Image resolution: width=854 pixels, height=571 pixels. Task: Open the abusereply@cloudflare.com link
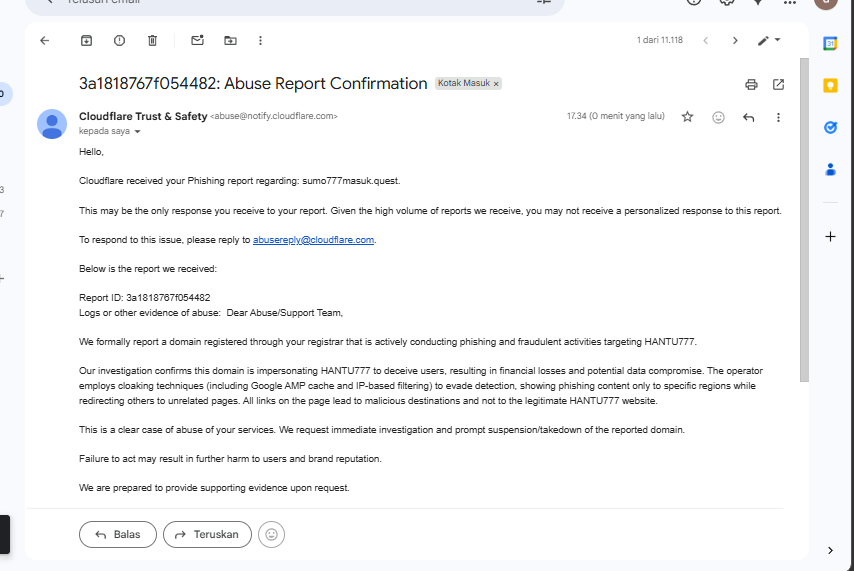click(313, 240)
